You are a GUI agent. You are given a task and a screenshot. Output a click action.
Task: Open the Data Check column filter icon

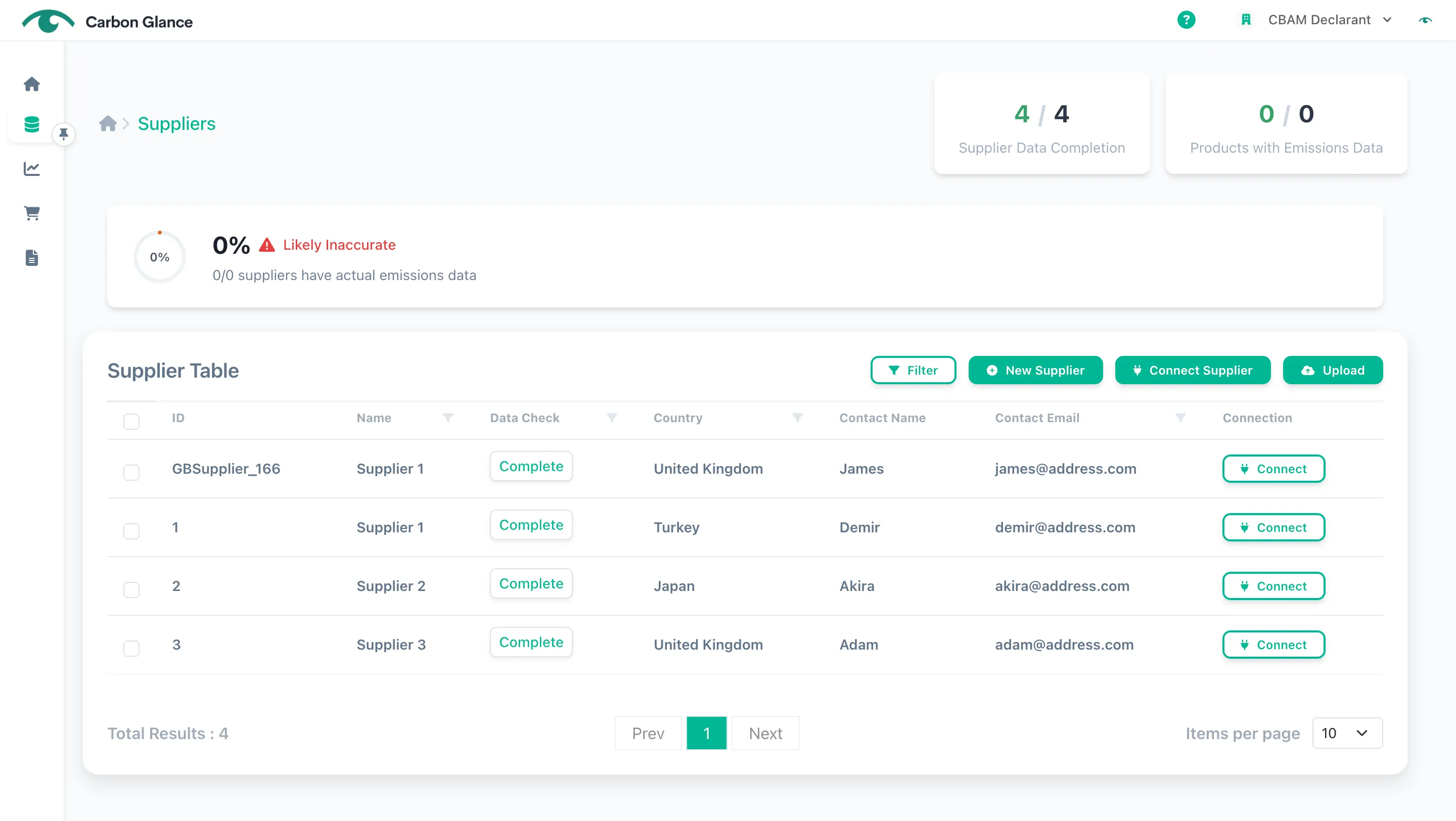point(612,418)
